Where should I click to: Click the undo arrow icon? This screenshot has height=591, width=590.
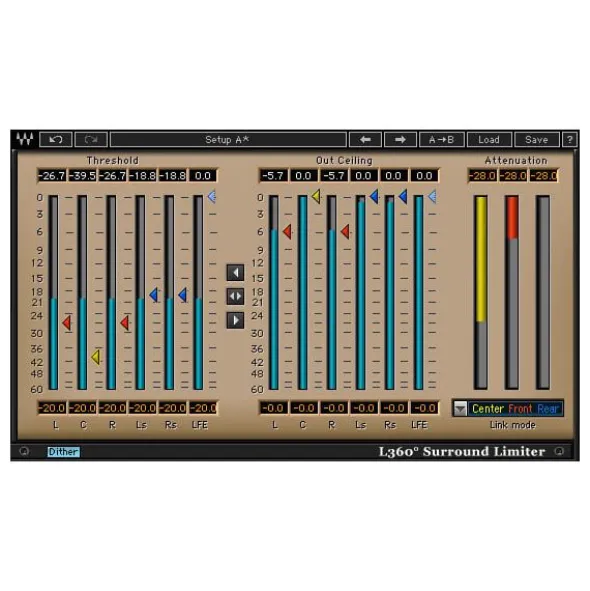pos(56,140)
